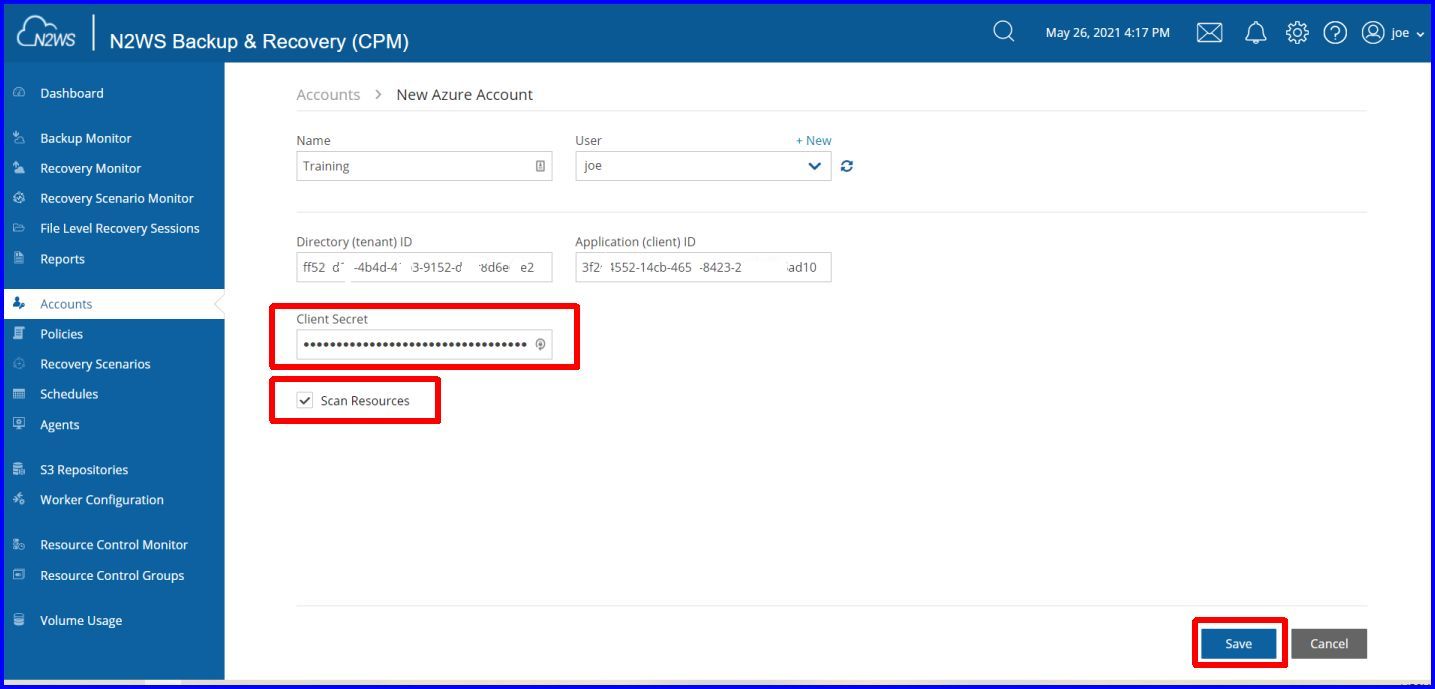Click the date May 26, 2021 4:17 PM

1107,33
